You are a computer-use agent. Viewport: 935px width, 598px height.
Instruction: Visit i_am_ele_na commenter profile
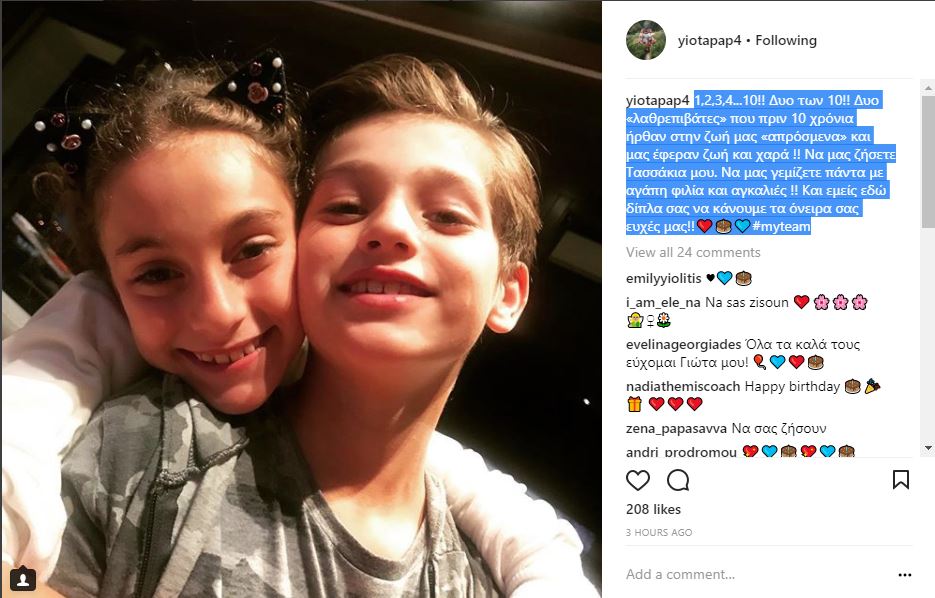click(663, 302)
